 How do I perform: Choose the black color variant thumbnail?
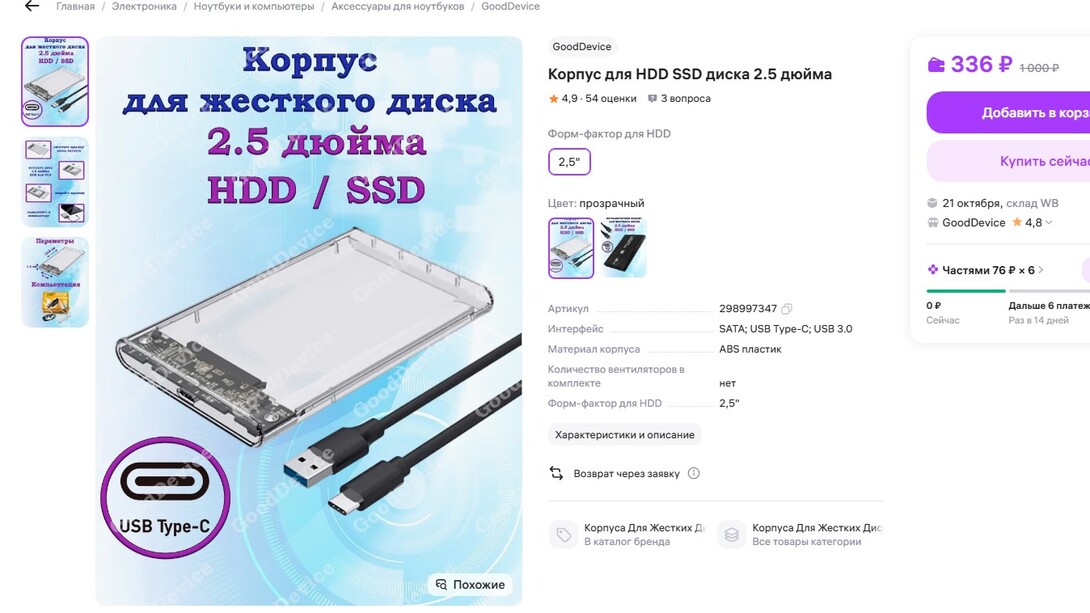pyautogui.click(x=624, y=247)
